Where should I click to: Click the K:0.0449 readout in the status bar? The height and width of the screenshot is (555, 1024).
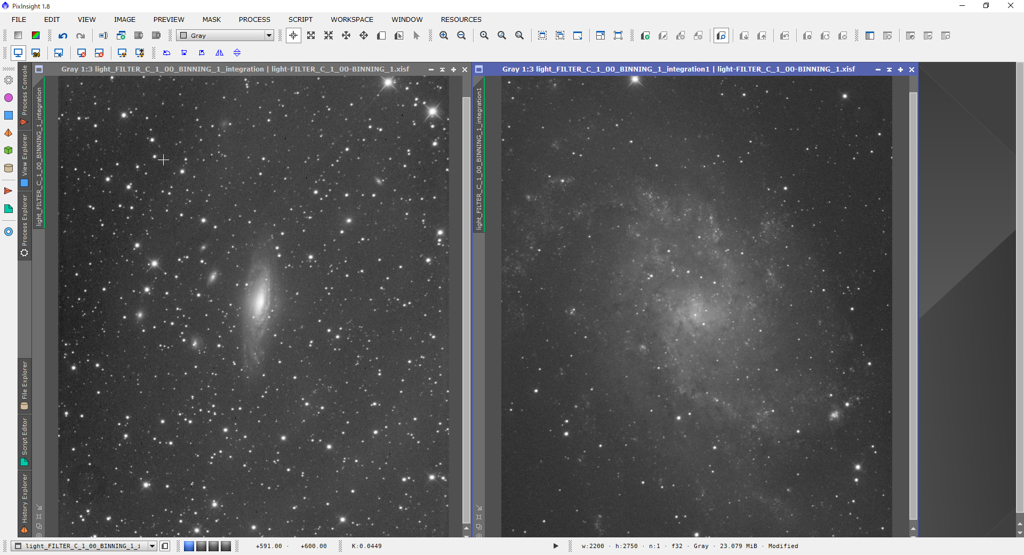[366, 546]
